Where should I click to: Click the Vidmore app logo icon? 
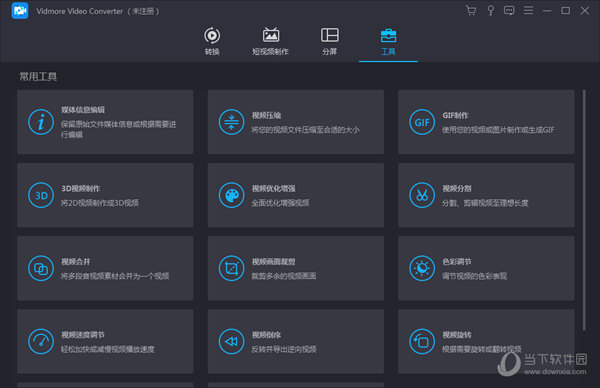[20, 11]
